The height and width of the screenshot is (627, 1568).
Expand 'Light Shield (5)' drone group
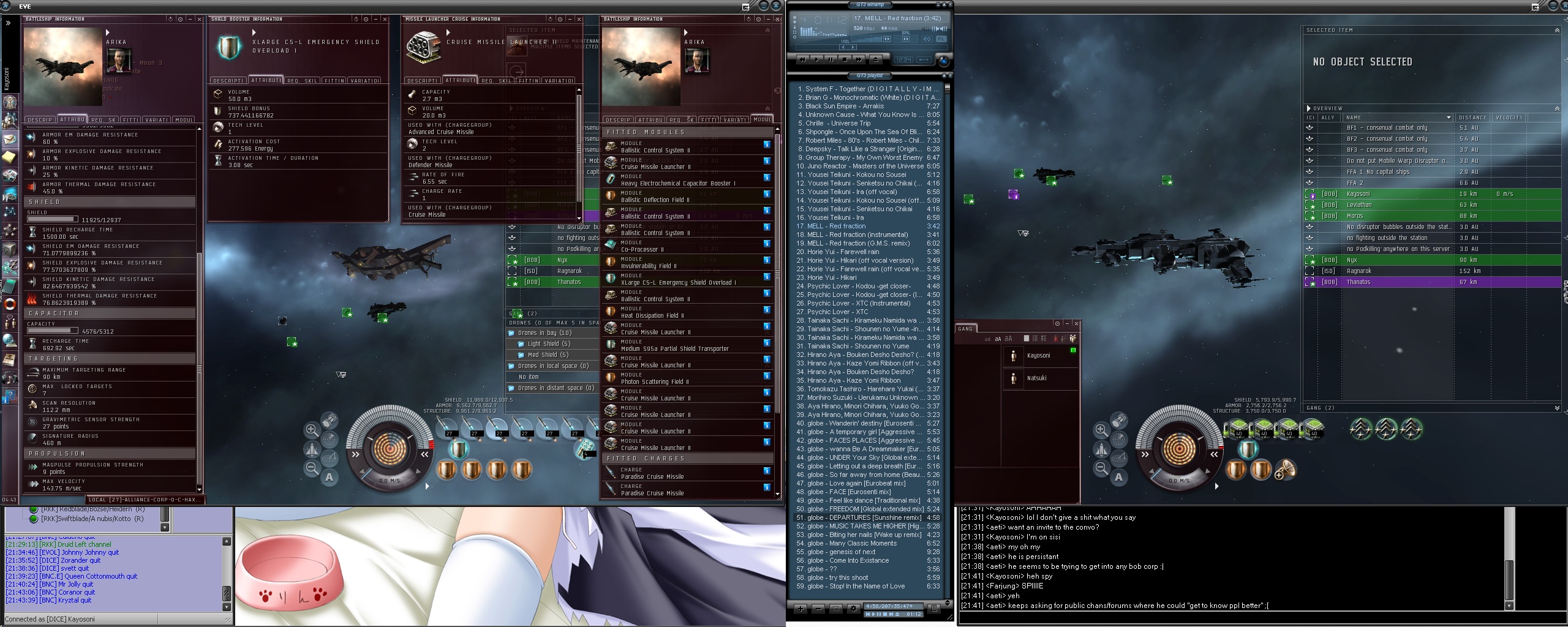click(521, 344)
